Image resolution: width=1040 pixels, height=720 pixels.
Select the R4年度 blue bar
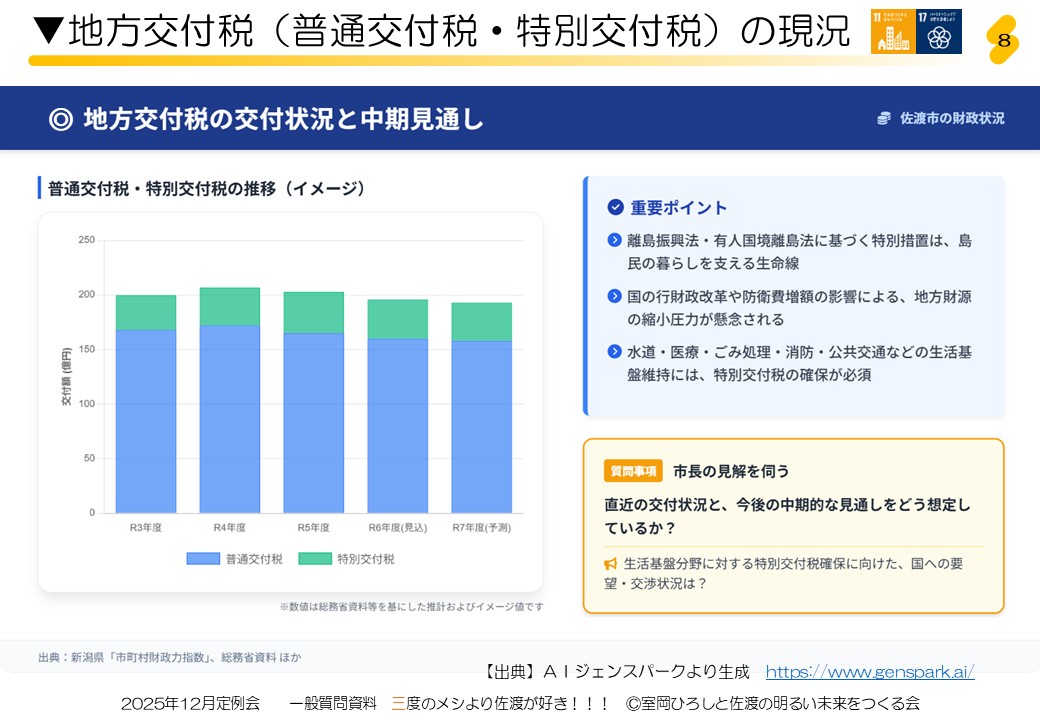coord(230,420)
